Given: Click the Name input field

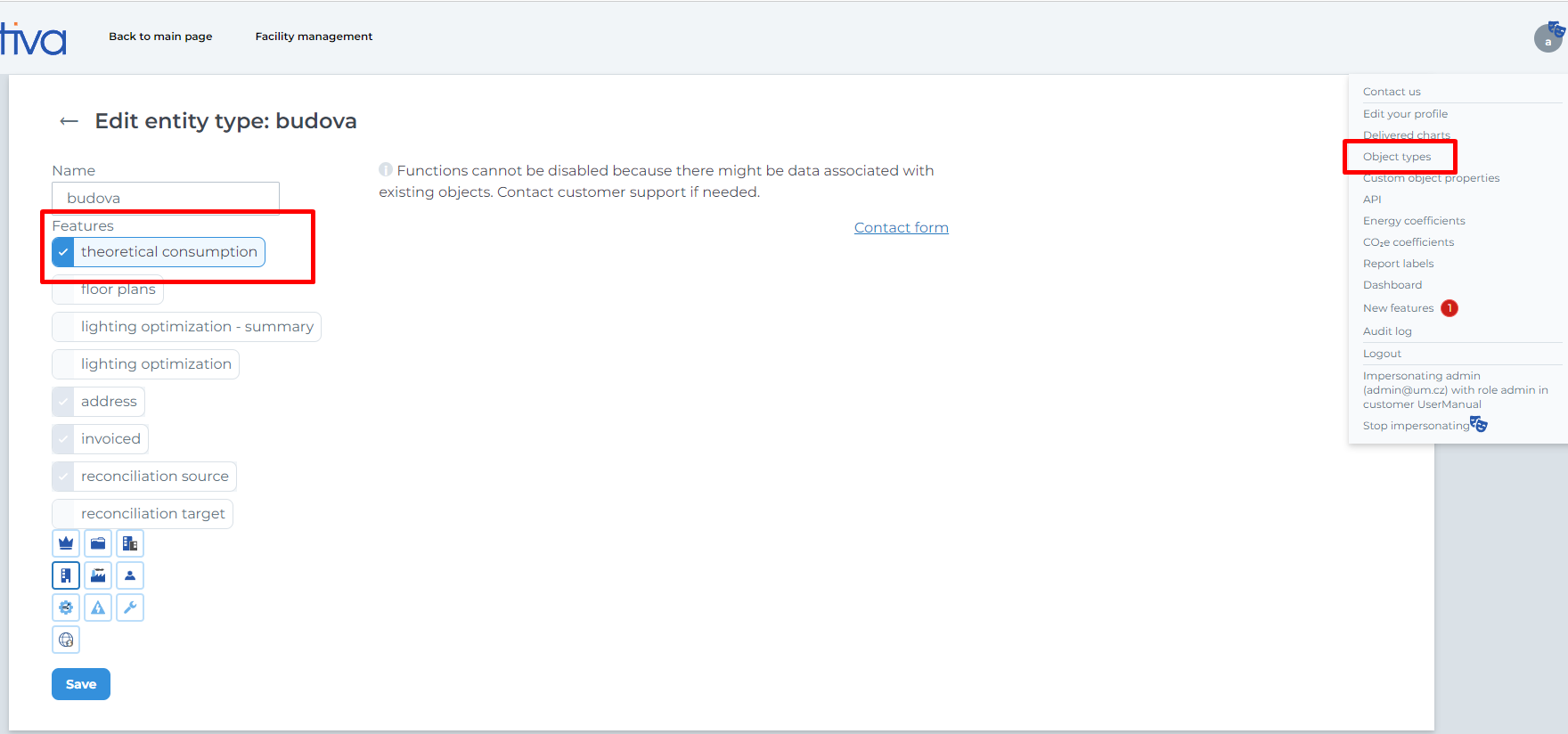Looking at the screenshot, I should [x=166, y=198].
